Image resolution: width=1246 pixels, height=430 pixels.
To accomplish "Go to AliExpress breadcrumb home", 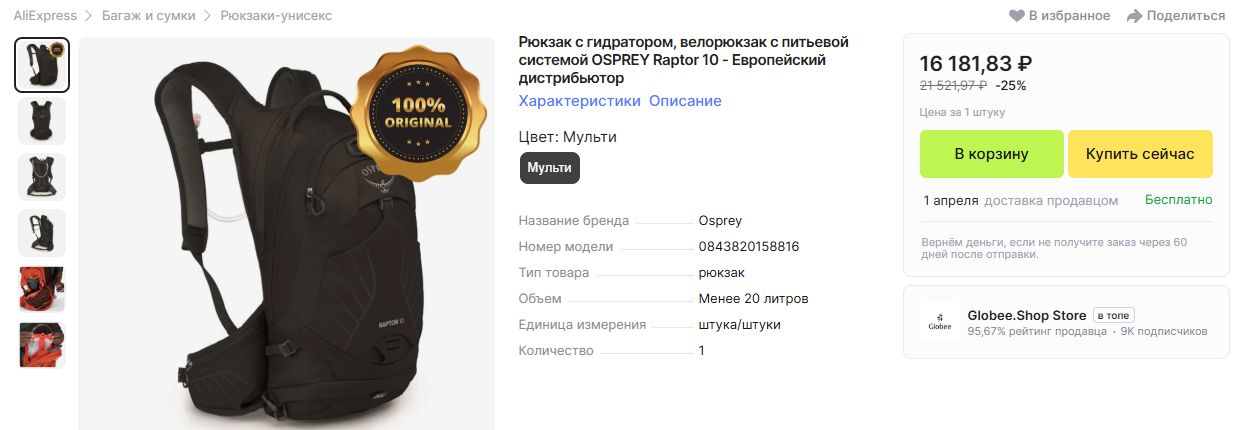I will pyautogui.click(x=46, y=16).
